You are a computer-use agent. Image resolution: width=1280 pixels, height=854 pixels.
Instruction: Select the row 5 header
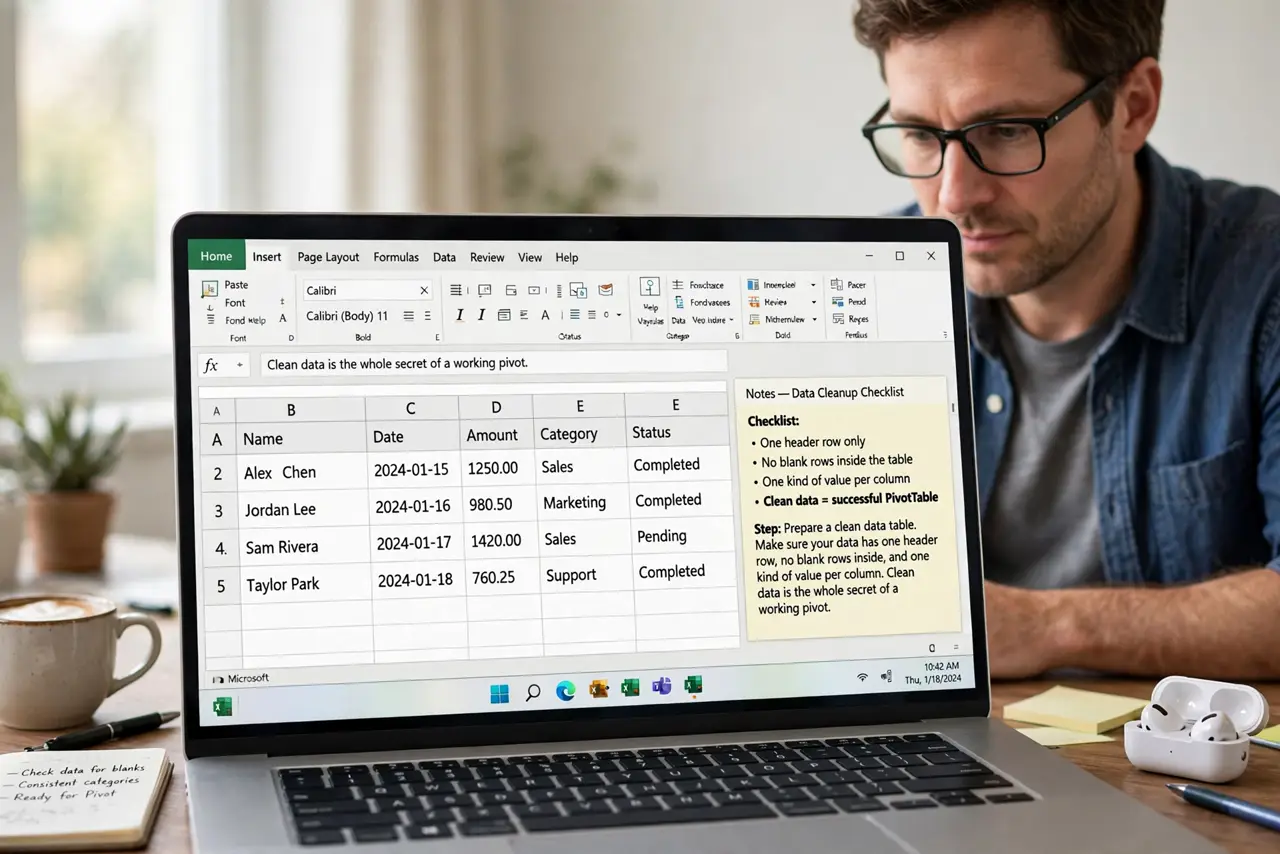tap(220, 586)
